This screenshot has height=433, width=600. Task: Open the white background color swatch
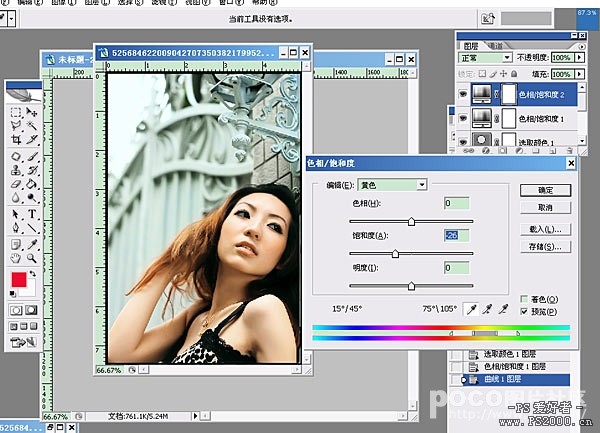30,290
